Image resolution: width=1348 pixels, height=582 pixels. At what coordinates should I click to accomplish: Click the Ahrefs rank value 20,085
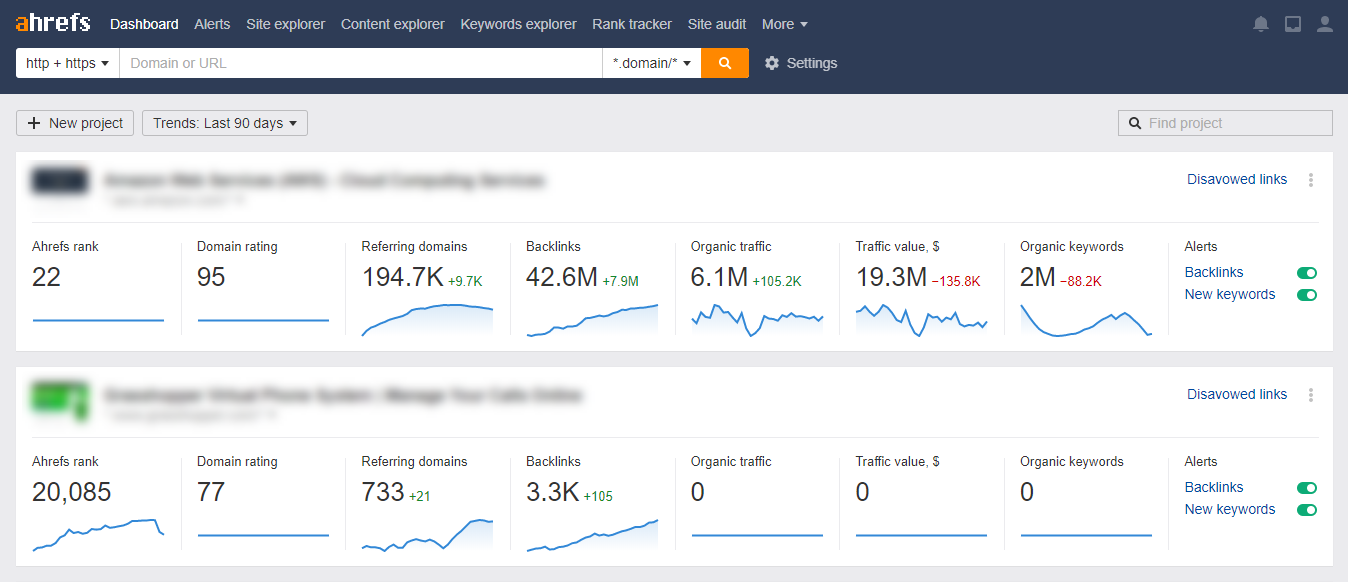[x=71, y=493]
